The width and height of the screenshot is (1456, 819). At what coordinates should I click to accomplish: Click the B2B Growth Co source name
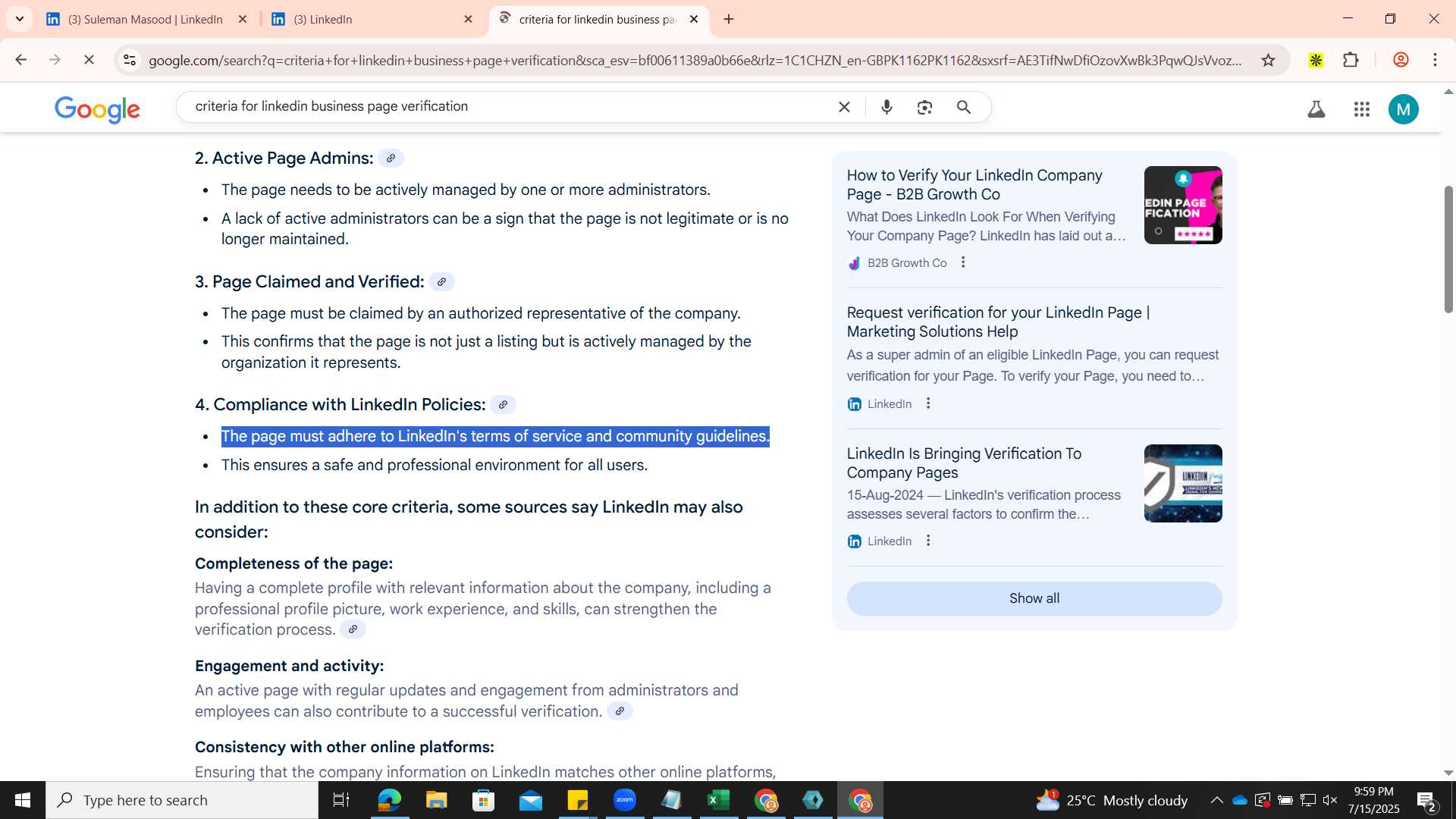tap(907, 263)
